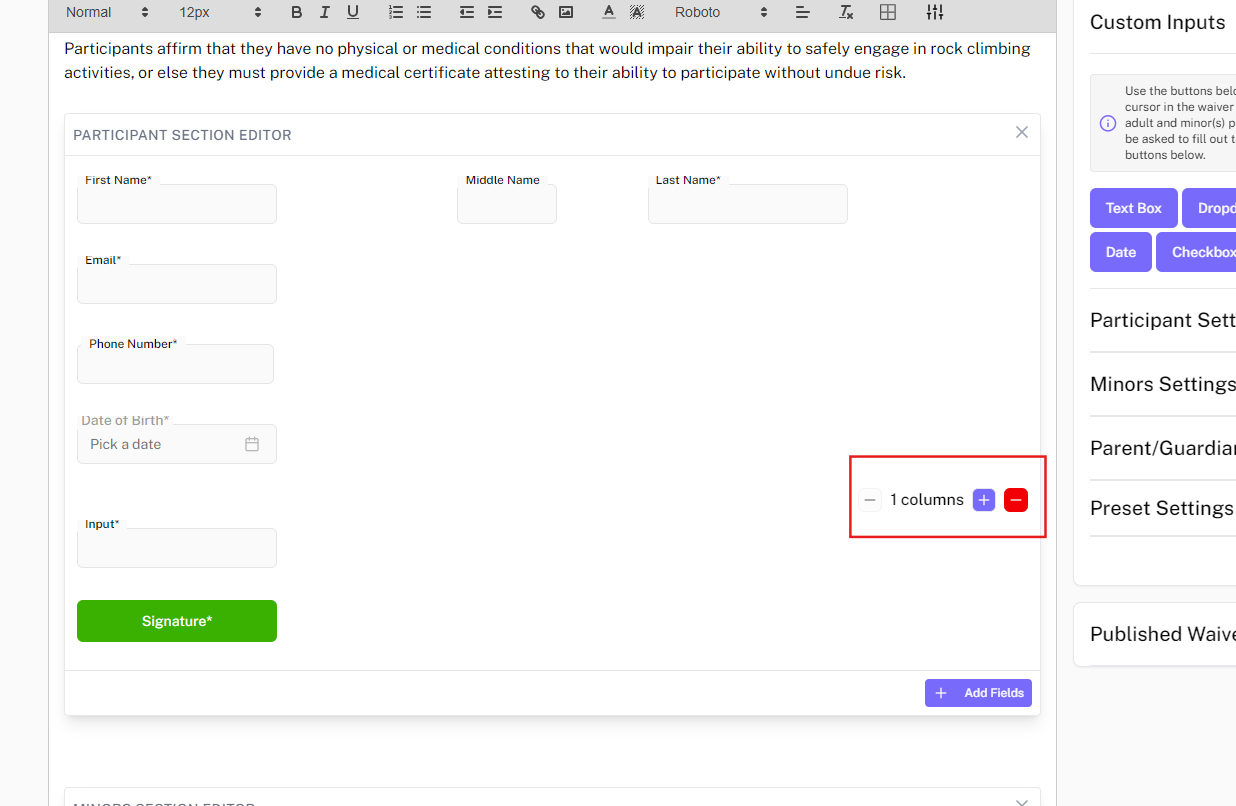
Task: Delete the row with red minus button
Action: pyautogui.click(x=1016, y=500)
